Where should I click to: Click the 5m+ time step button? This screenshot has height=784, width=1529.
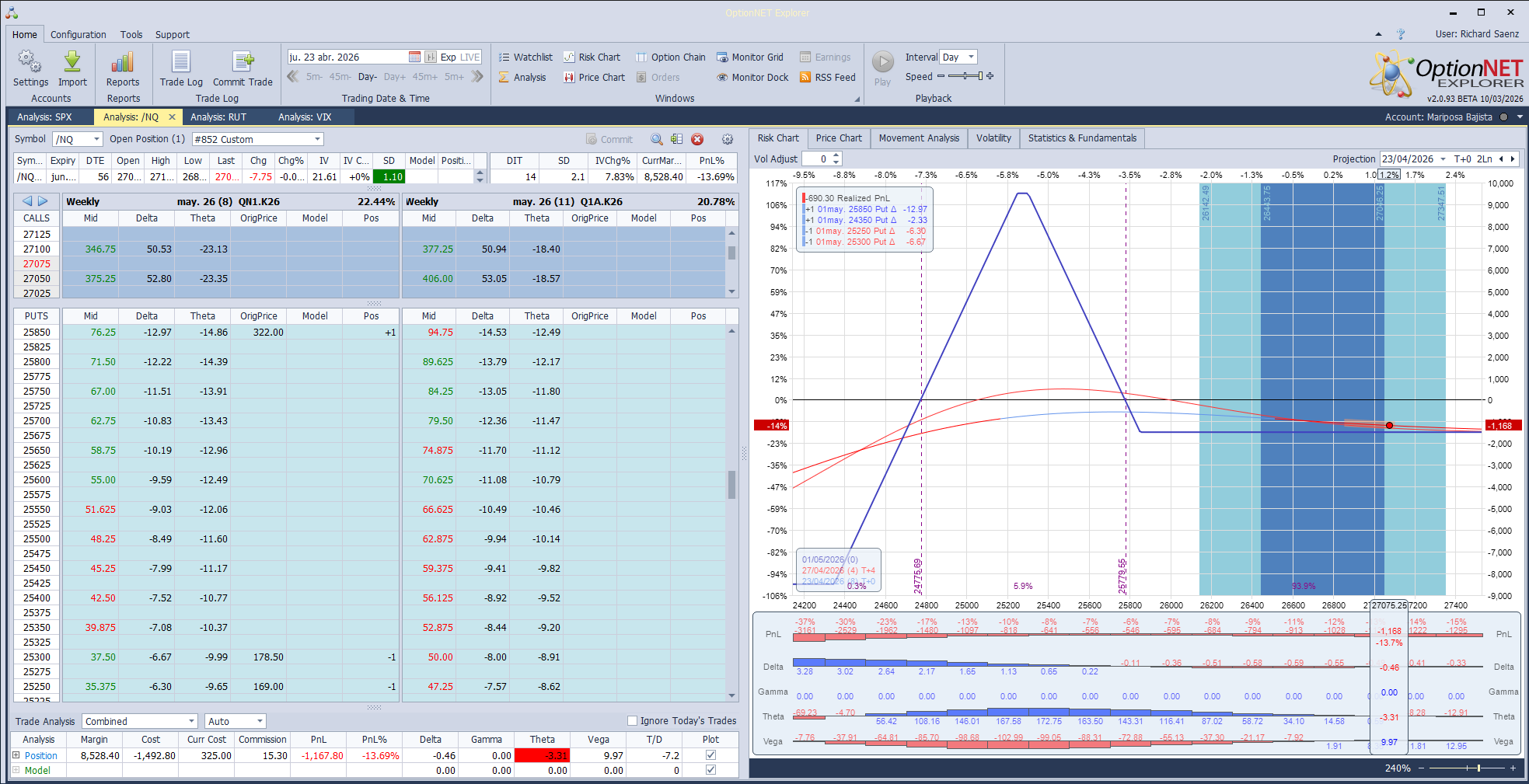pyautogui.click(x=454, y=77)
